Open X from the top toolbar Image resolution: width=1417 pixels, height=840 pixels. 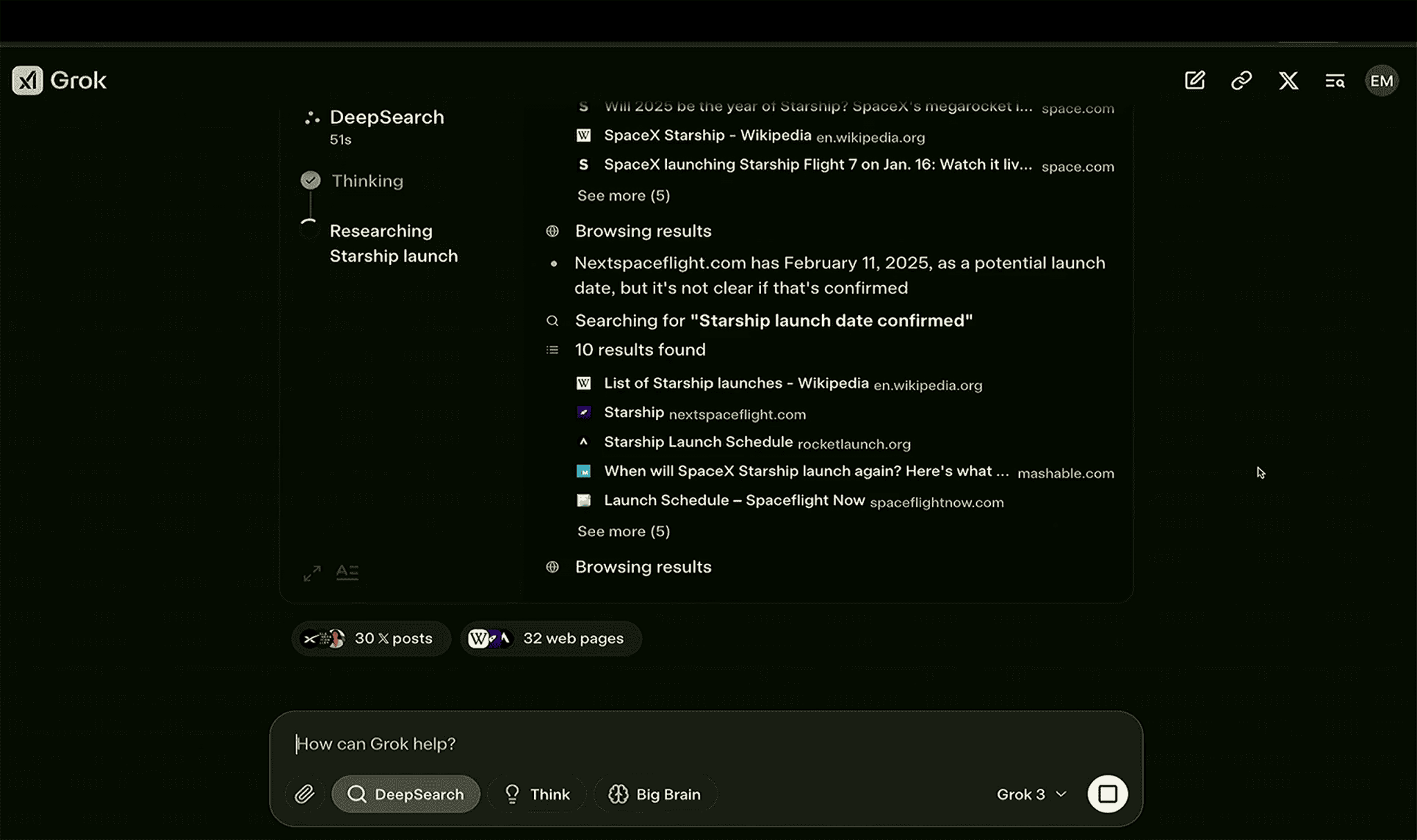point(1288,80)
